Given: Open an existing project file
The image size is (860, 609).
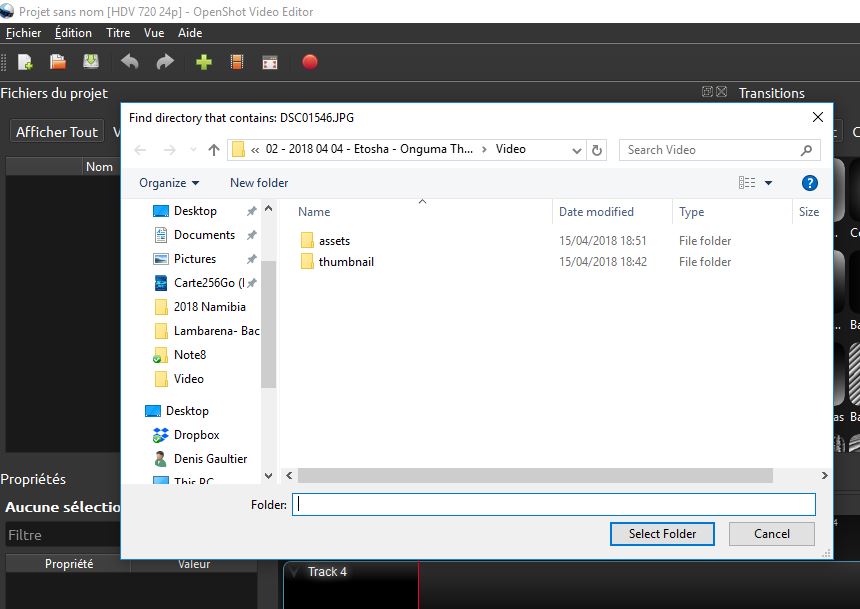Looking at the screenshot, I should pos(56,61).
